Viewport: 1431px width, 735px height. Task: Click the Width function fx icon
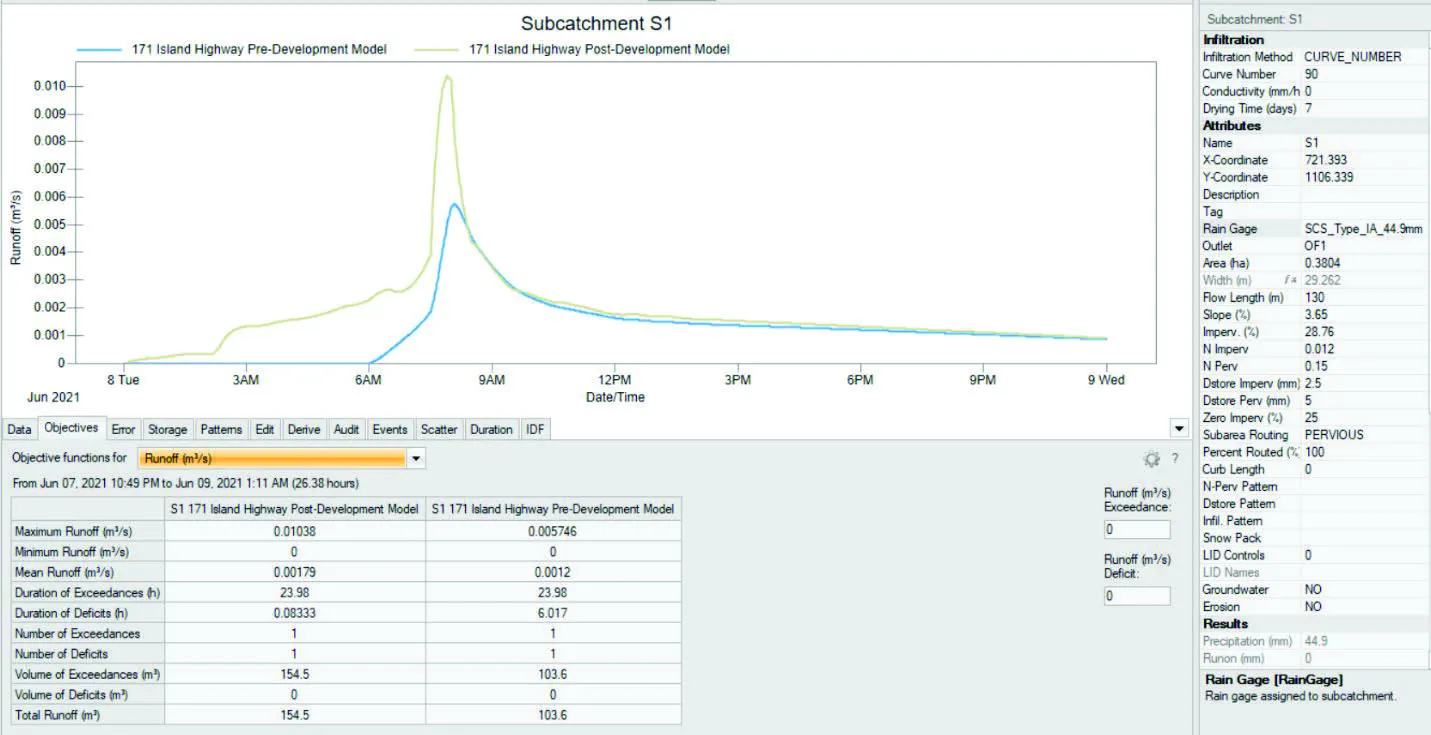pyautogui.click(x=1289, y=280)
